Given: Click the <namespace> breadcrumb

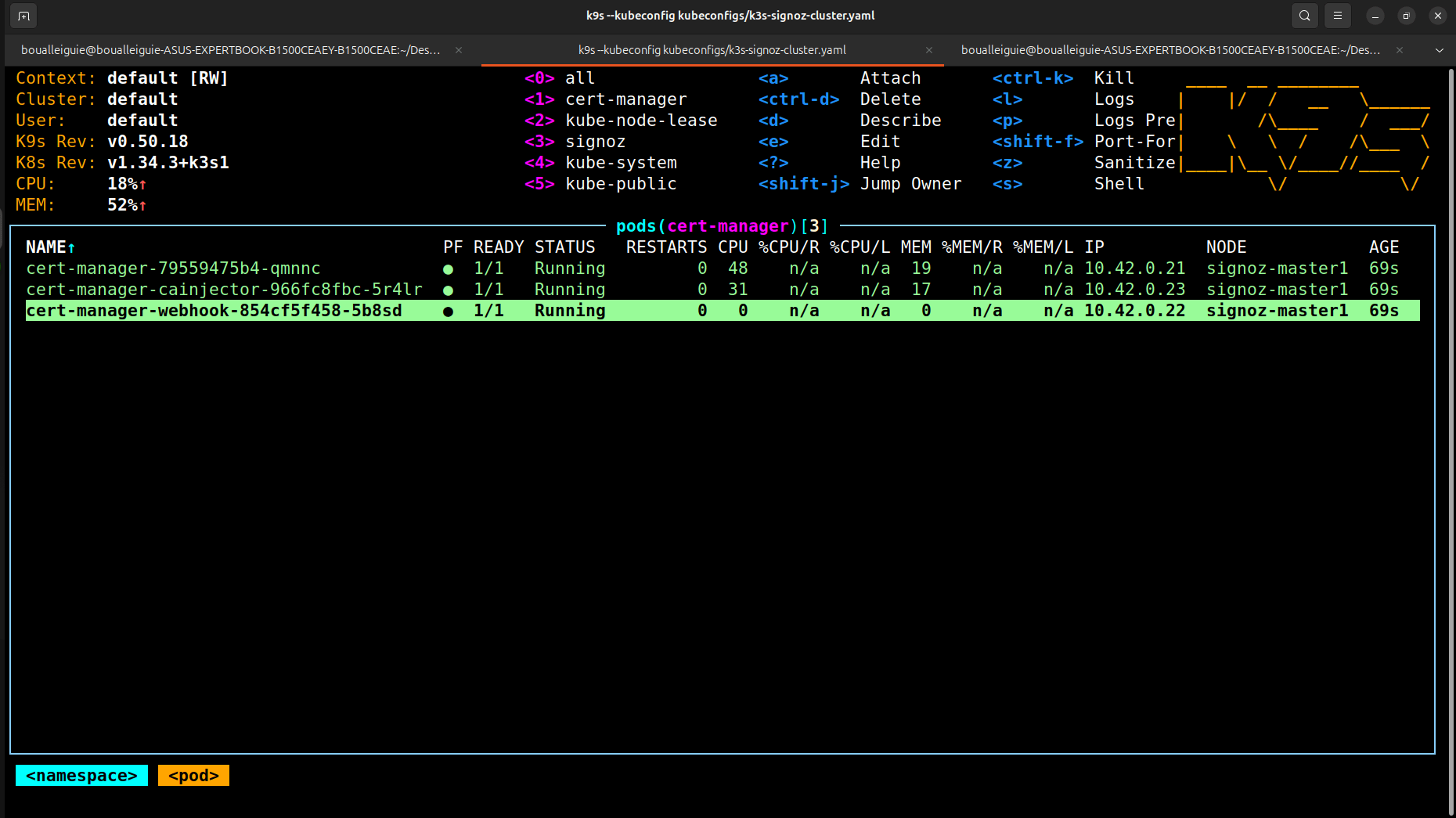Looking at the screenshot, I should [x=81, y=776].
